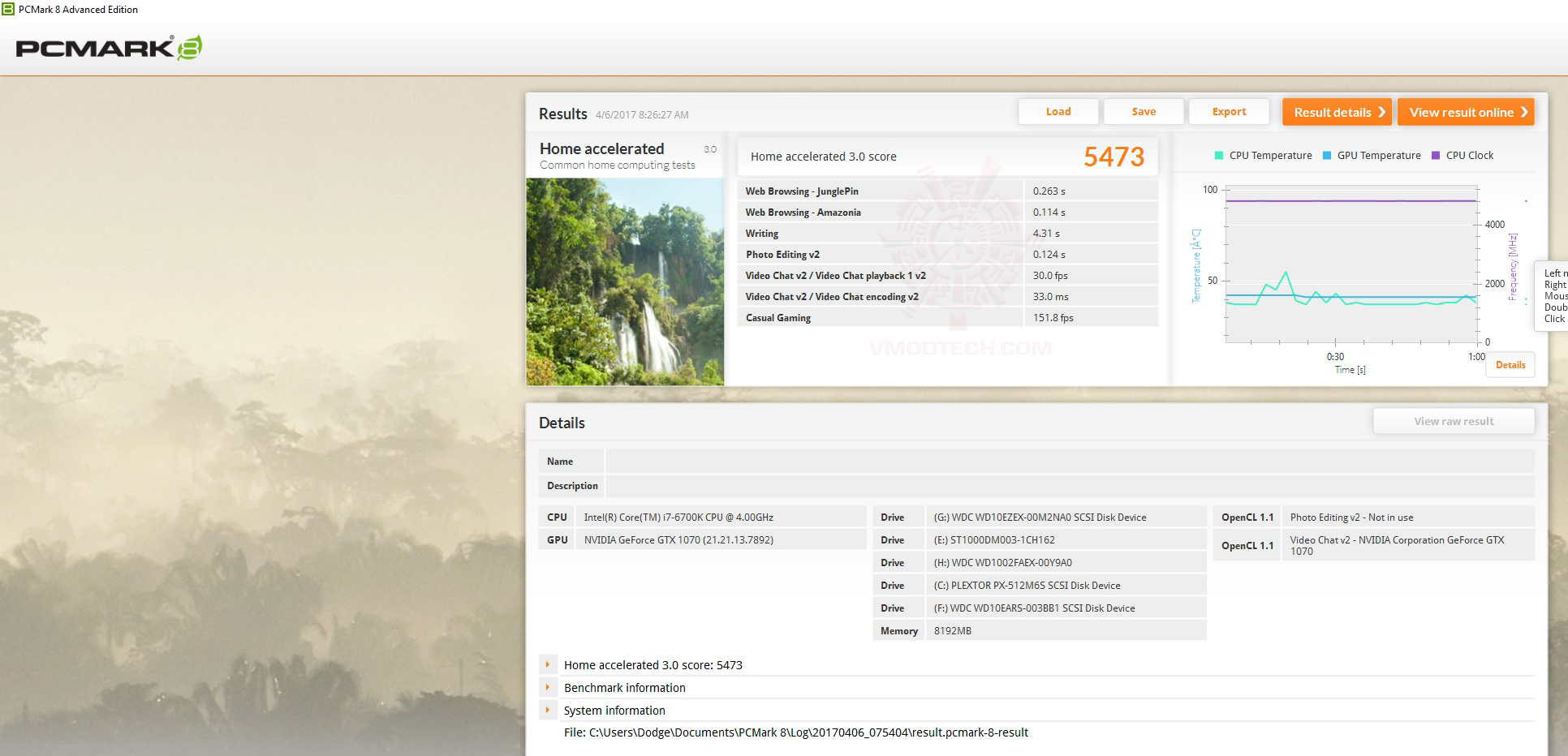Click the result file path text
The width and height of the screenshot is (1568, 756).
coord(796,732)
